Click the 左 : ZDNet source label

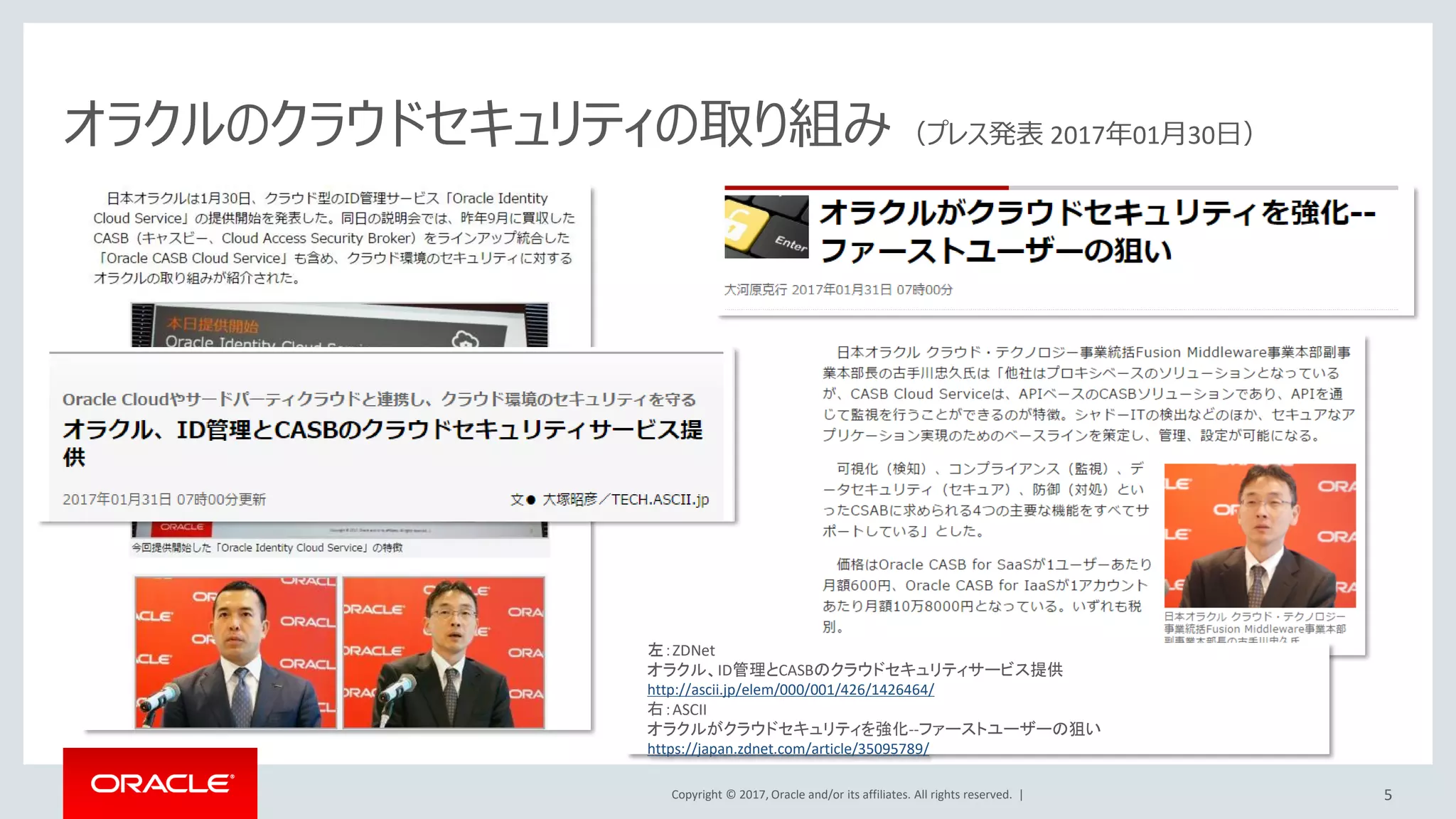pos(681,651)
